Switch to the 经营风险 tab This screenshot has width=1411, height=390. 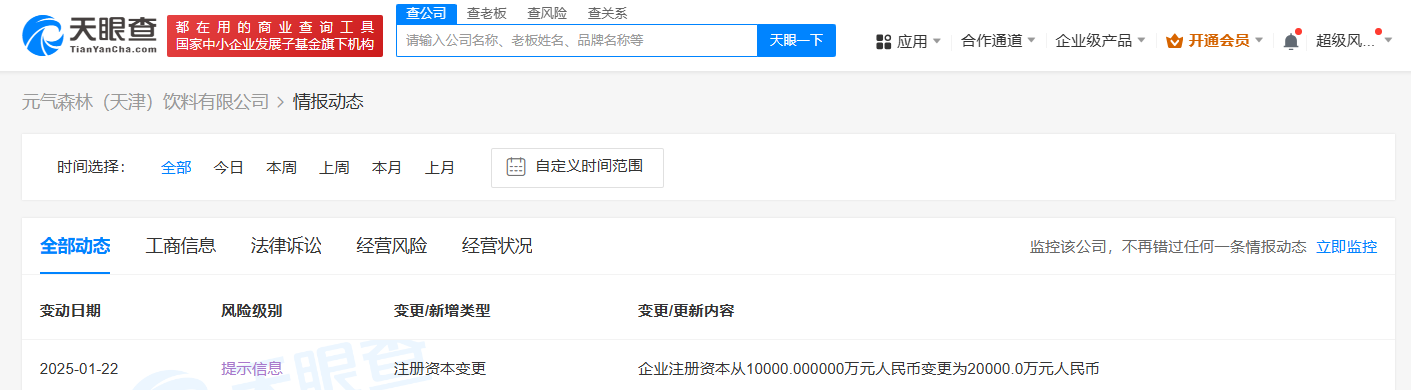pyautogui.click(x=391, y=246)
